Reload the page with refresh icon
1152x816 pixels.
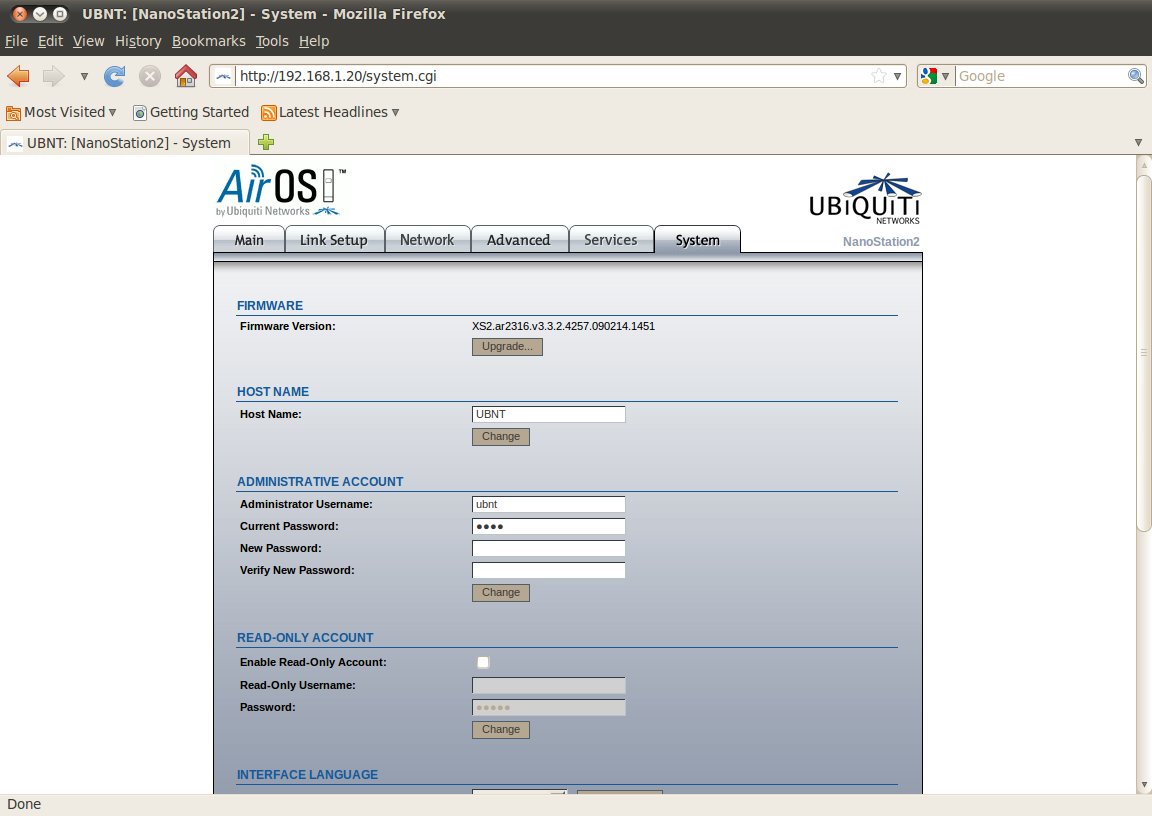115,76
